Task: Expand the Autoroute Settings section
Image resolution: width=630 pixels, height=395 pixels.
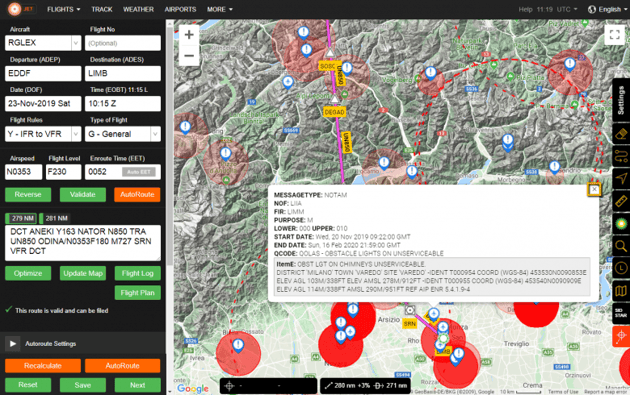Action: tap(12, 344)
